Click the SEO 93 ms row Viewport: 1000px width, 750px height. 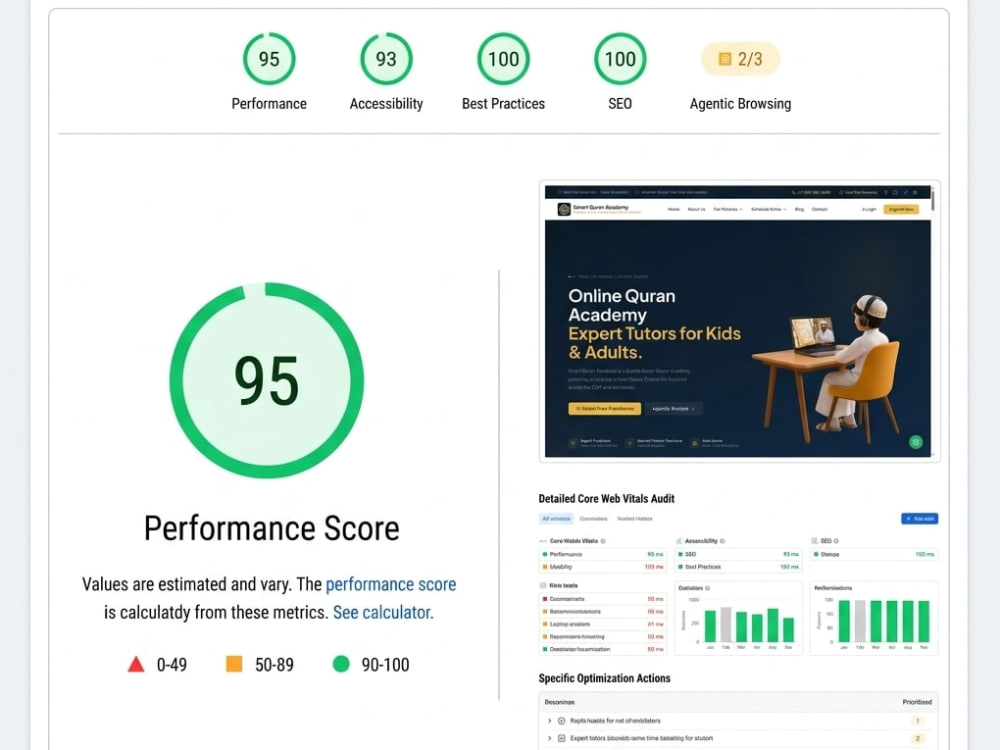738,554
